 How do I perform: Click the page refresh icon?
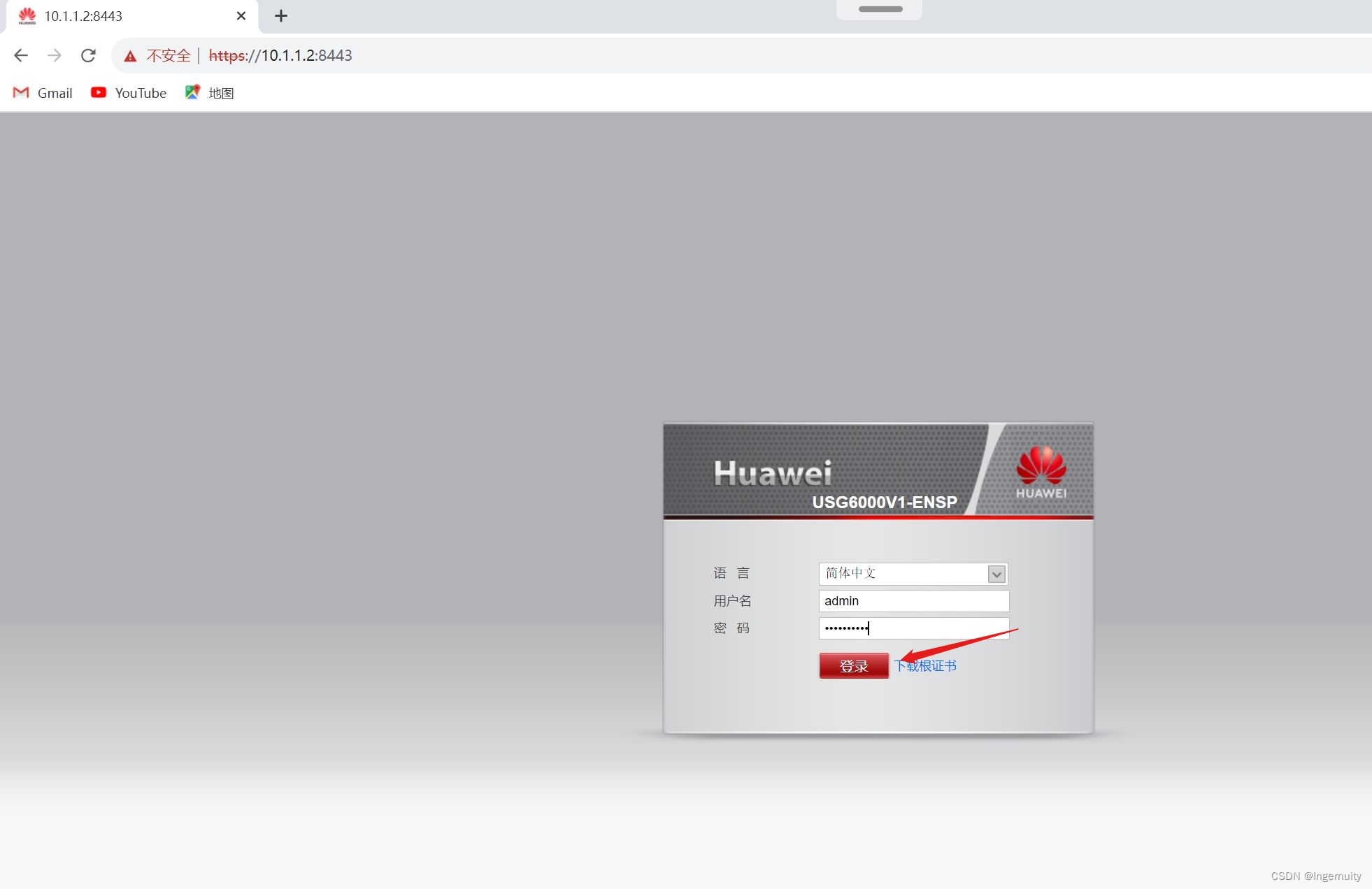point(89,55)
